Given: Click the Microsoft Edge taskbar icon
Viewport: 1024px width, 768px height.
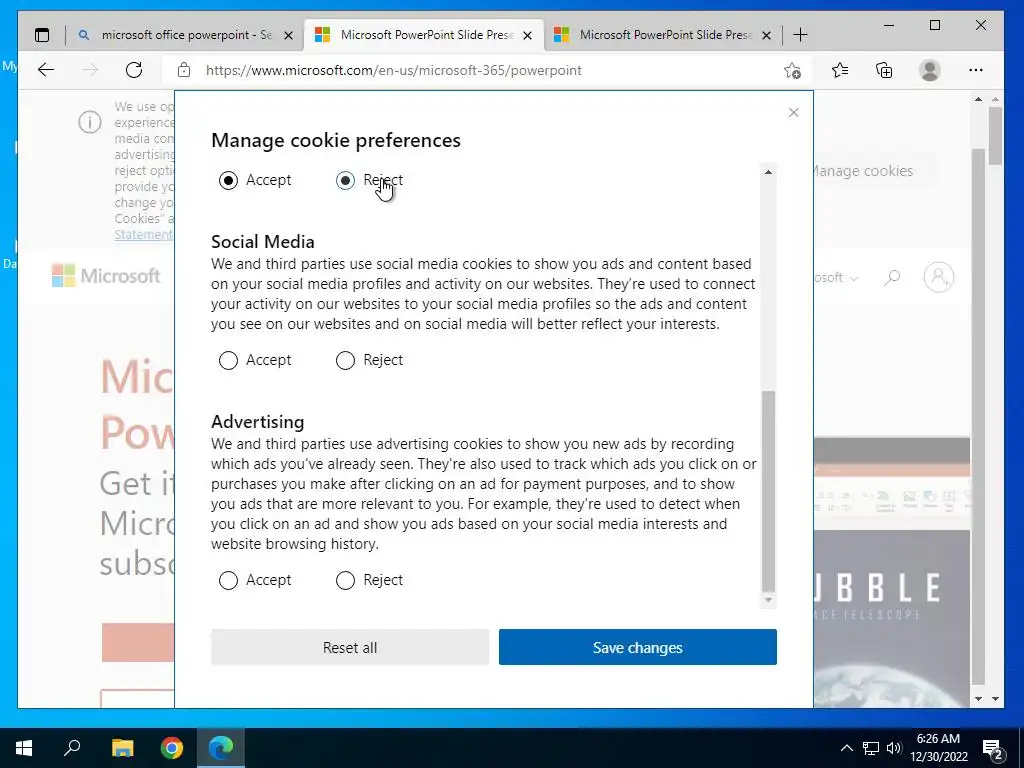Looking at the screenshot, I should click(221, 748).
